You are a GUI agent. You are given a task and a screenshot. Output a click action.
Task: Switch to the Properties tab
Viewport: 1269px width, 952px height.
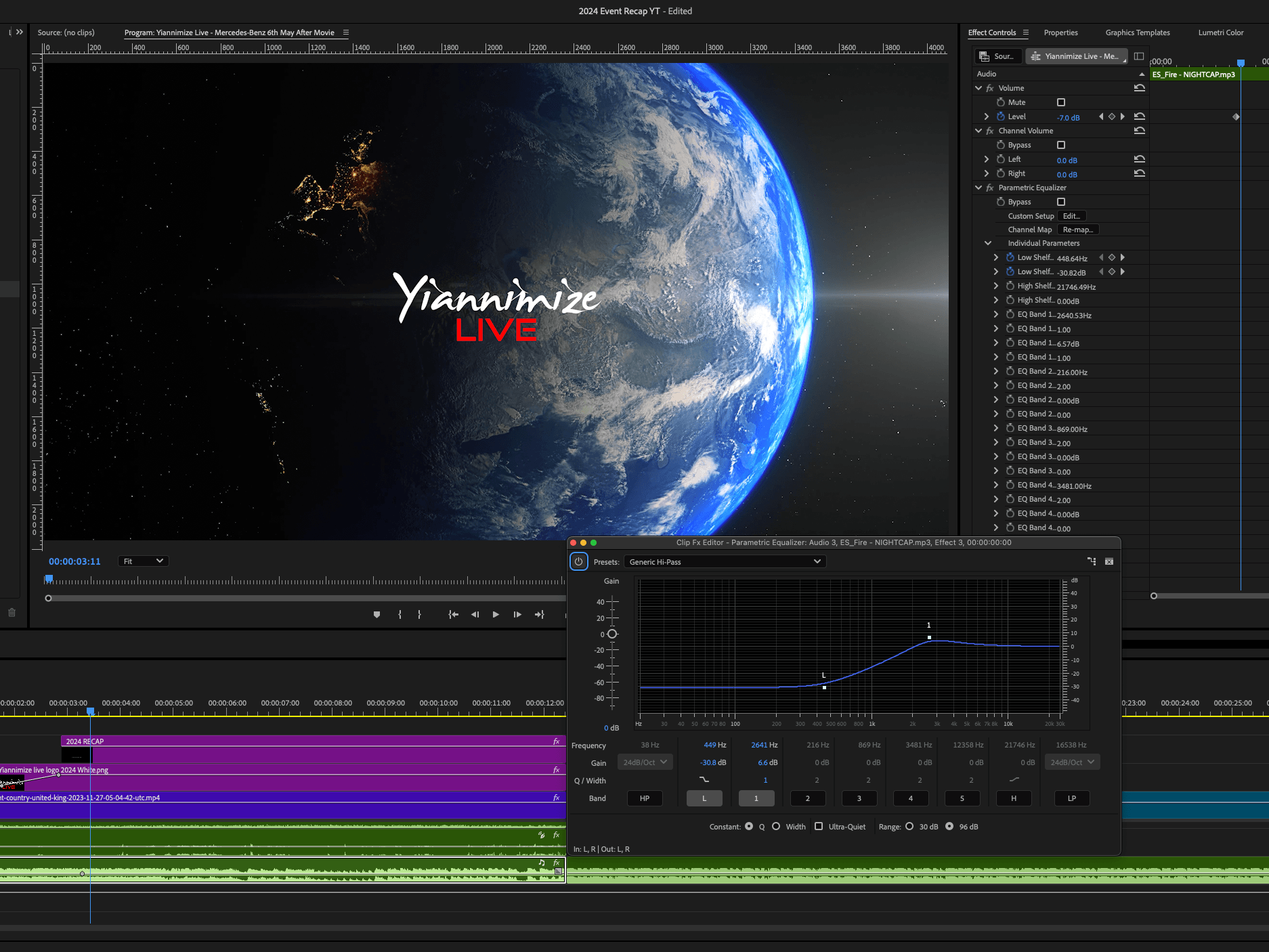[1060, 33]
